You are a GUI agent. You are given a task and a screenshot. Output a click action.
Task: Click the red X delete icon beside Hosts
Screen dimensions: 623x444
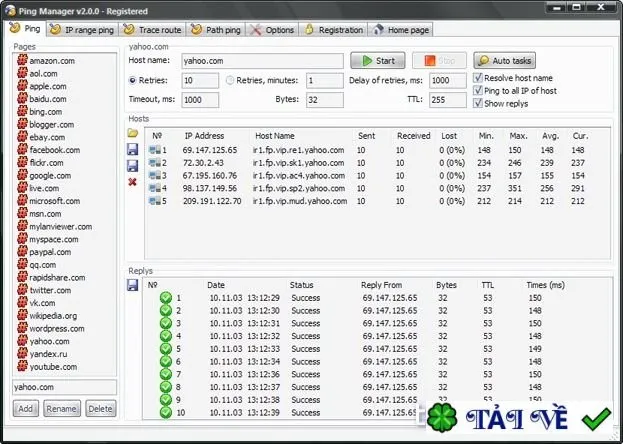pos(133,182)
